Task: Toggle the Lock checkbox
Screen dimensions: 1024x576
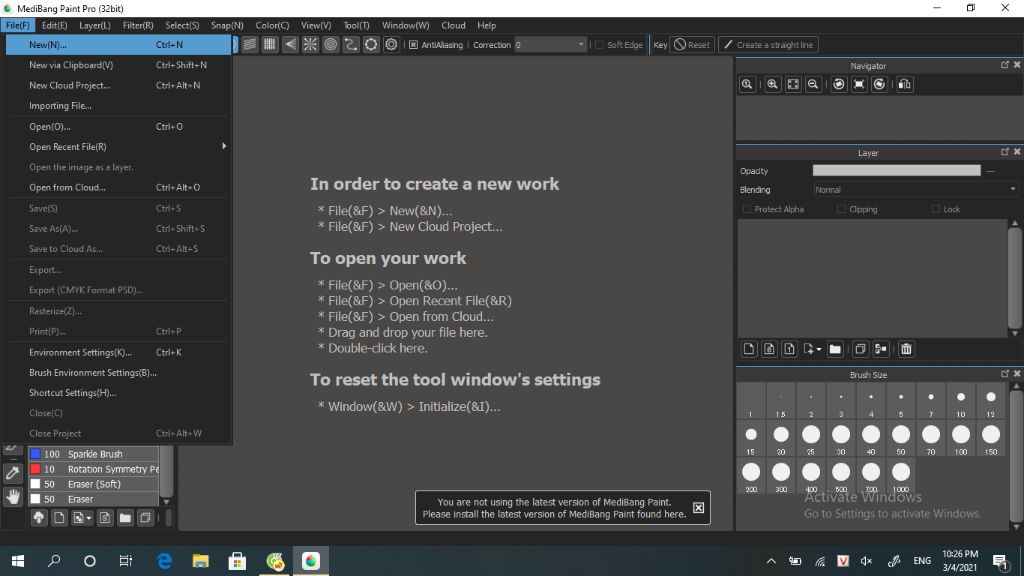Action: [x=936, y=209]
